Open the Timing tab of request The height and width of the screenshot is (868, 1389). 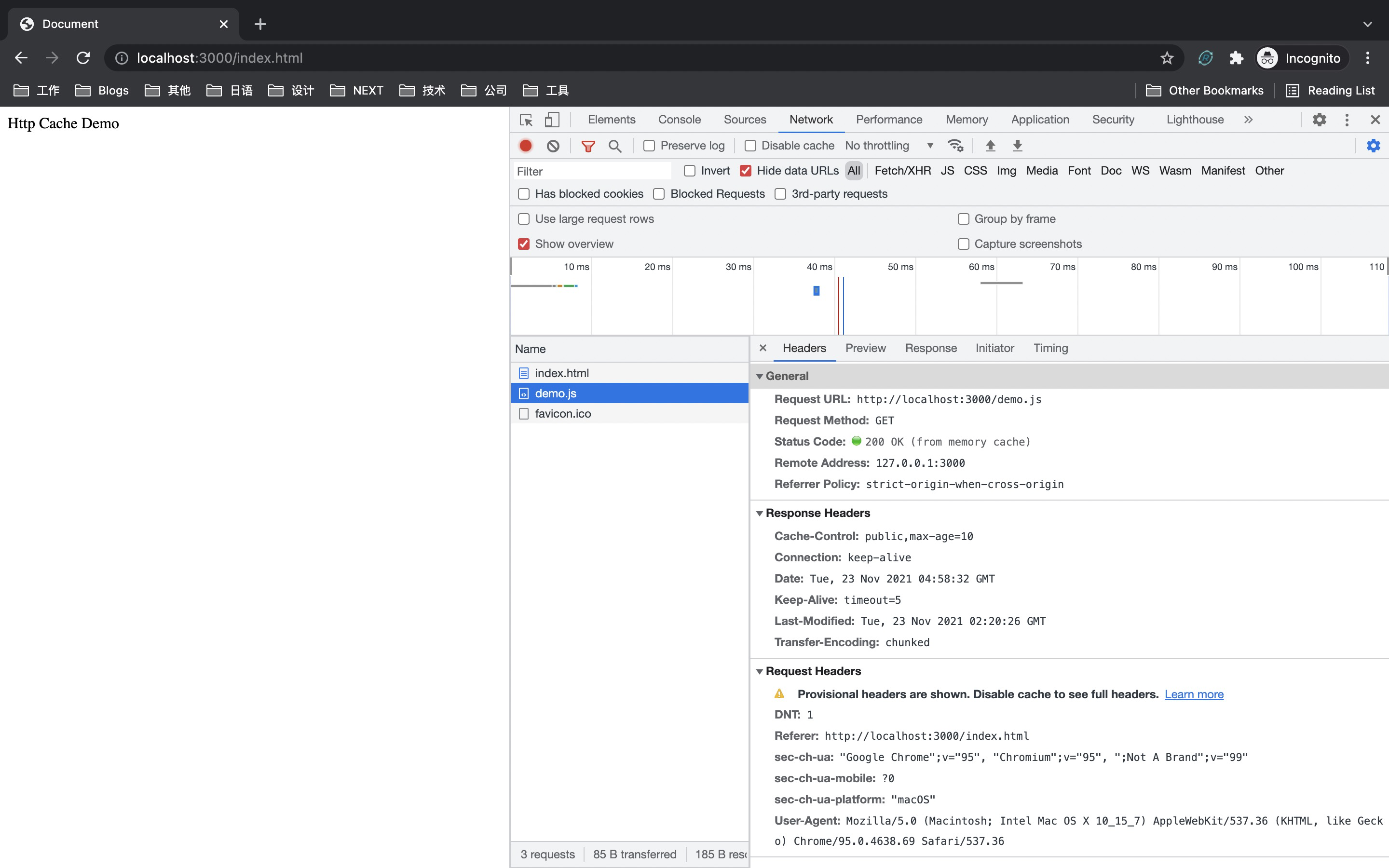coord(1050,348)
